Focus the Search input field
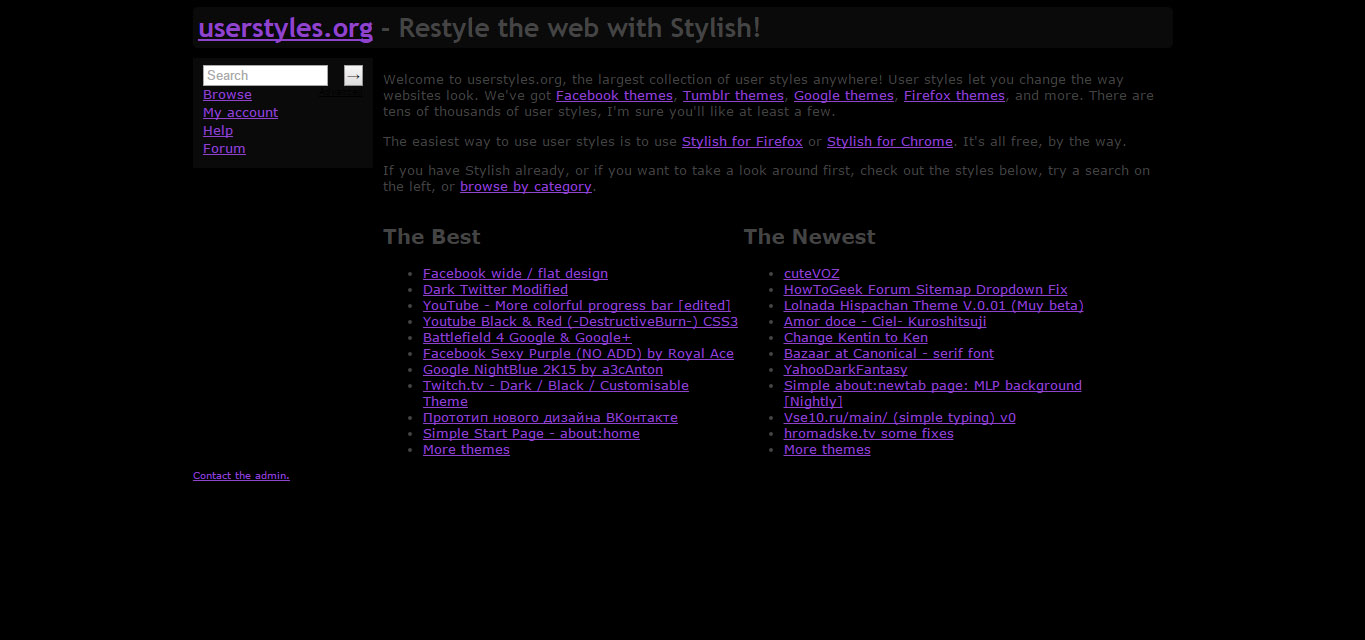Viewport: 1365px width, 640px height. (265, 76)
